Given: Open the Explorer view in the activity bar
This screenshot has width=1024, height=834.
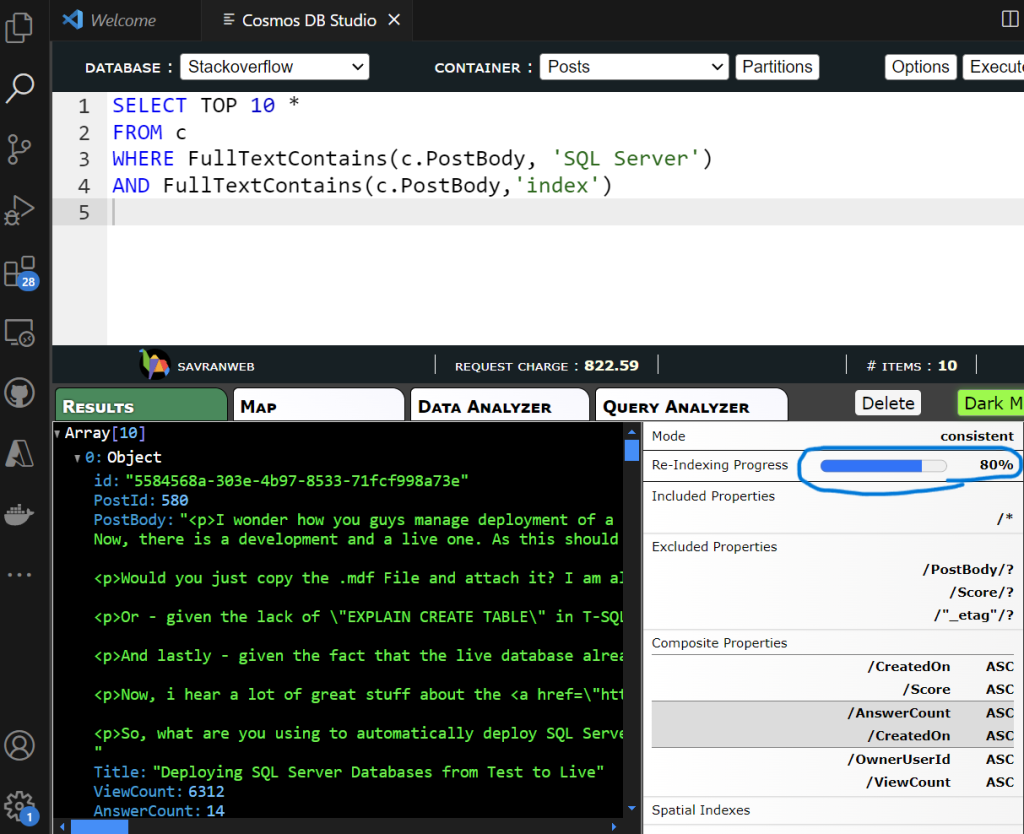Looking at the screenshot, I should click(19, 27).
